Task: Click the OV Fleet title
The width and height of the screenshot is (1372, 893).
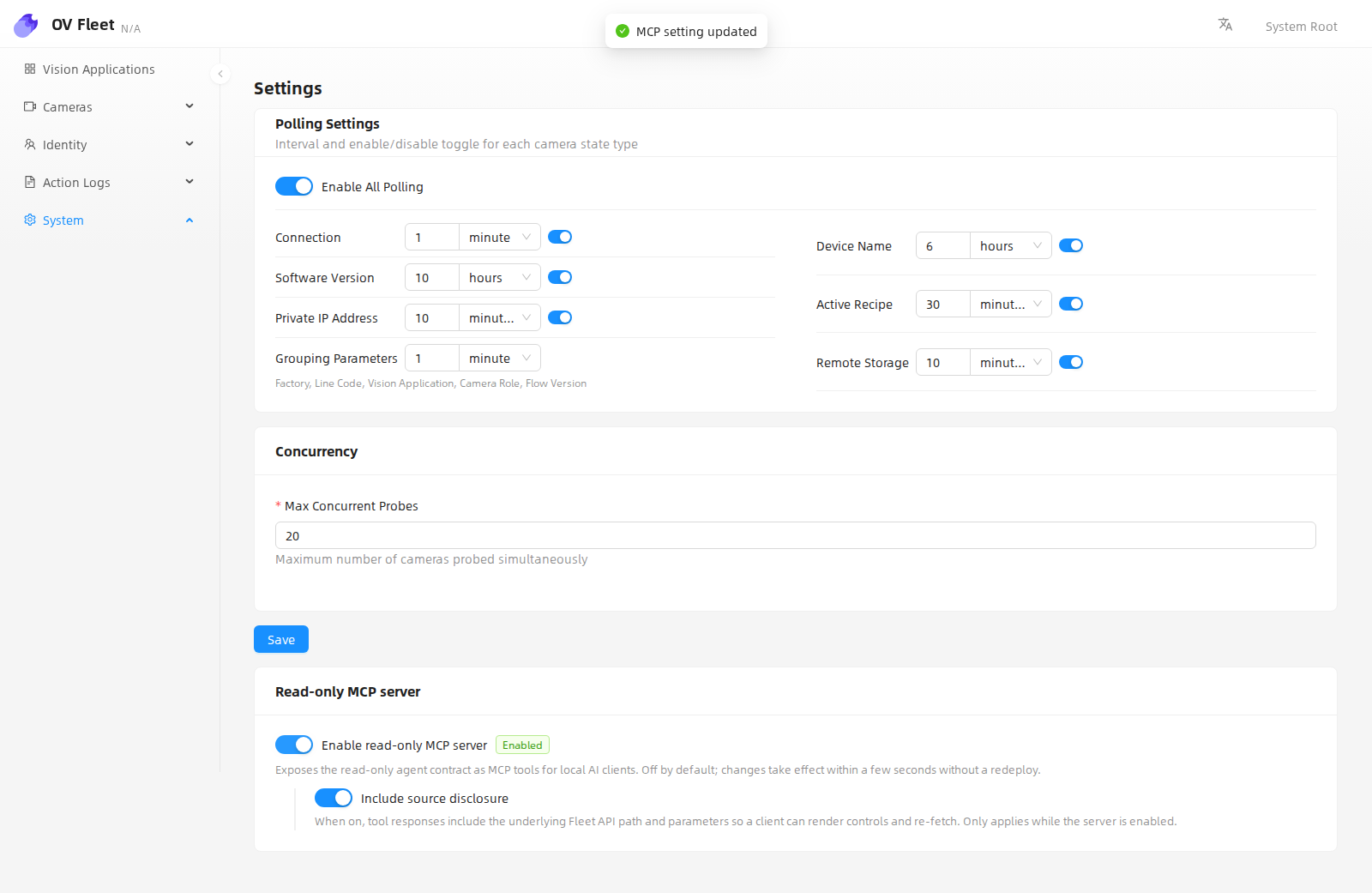Action: (83, 24)
